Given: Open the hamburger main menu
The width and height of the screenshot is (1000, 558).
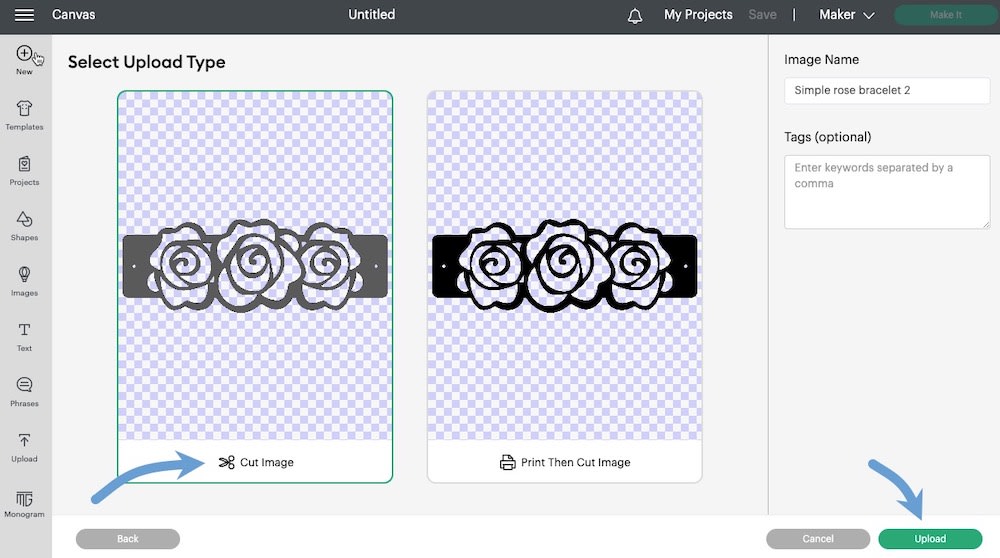Looking at the screenshot, I should pyautogui.click(x=24, y=15).
